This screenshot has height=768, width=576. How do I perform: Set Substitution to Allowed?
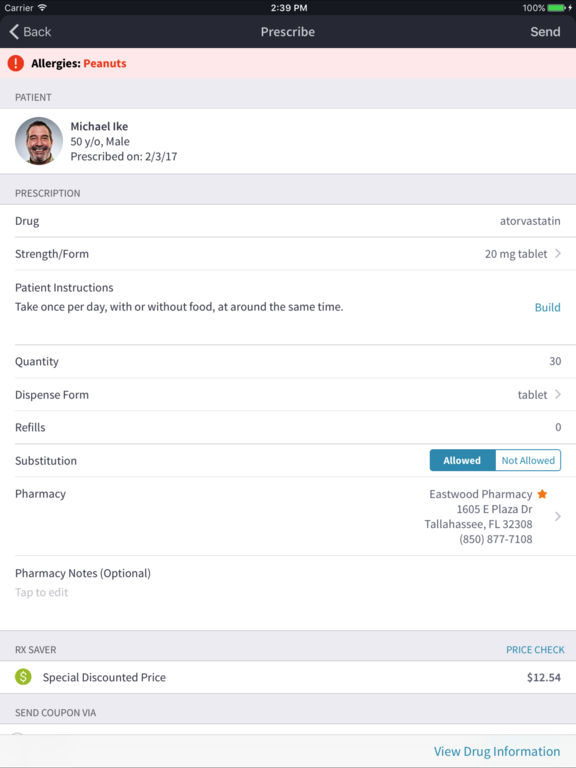[x=462, y=460]
